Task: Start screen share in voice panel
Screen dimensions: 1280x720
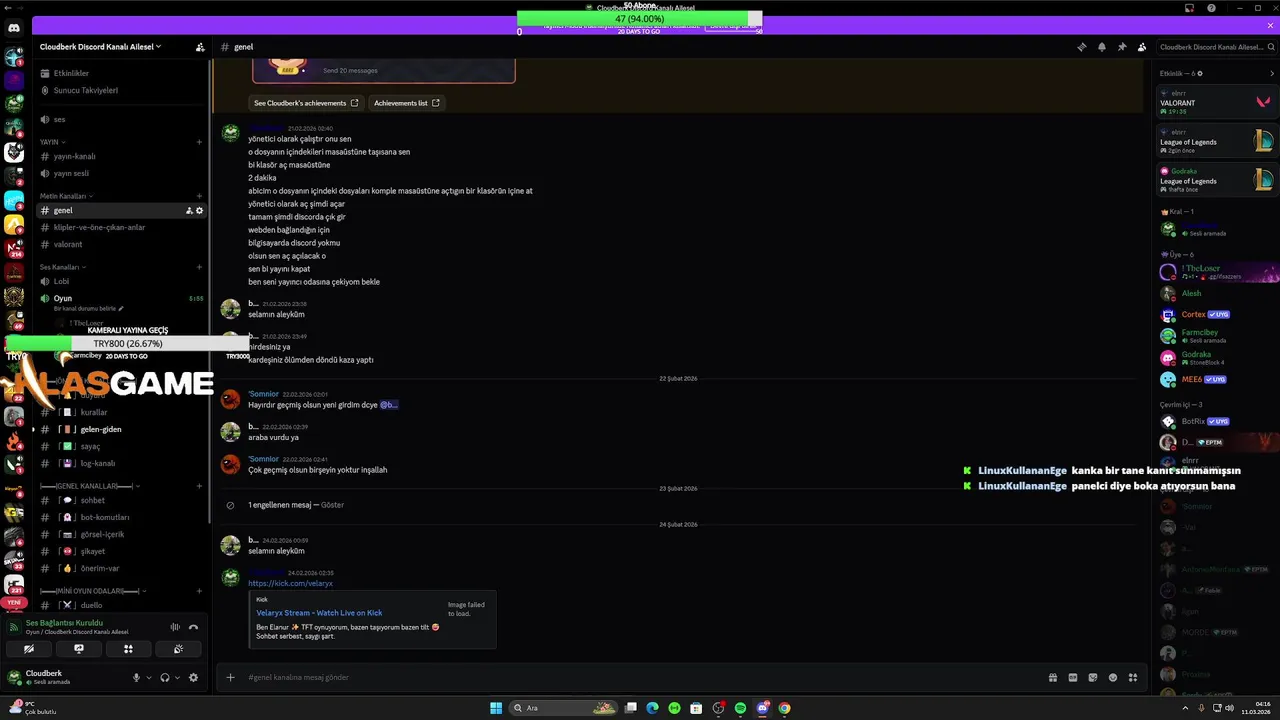Action: [79, 649]
